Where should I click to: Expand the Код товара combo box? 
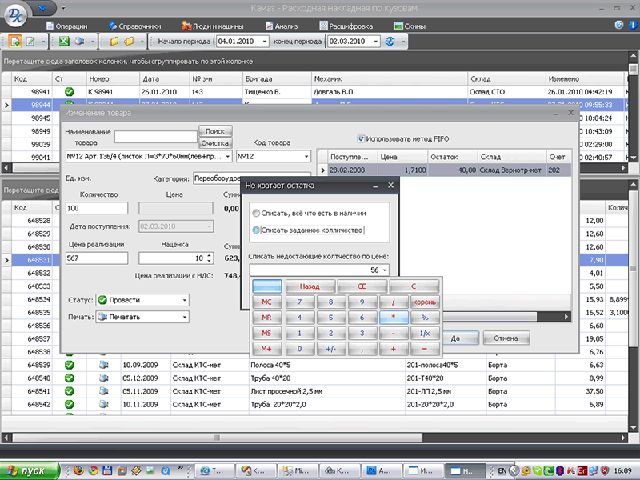click(x=306, y=156)
